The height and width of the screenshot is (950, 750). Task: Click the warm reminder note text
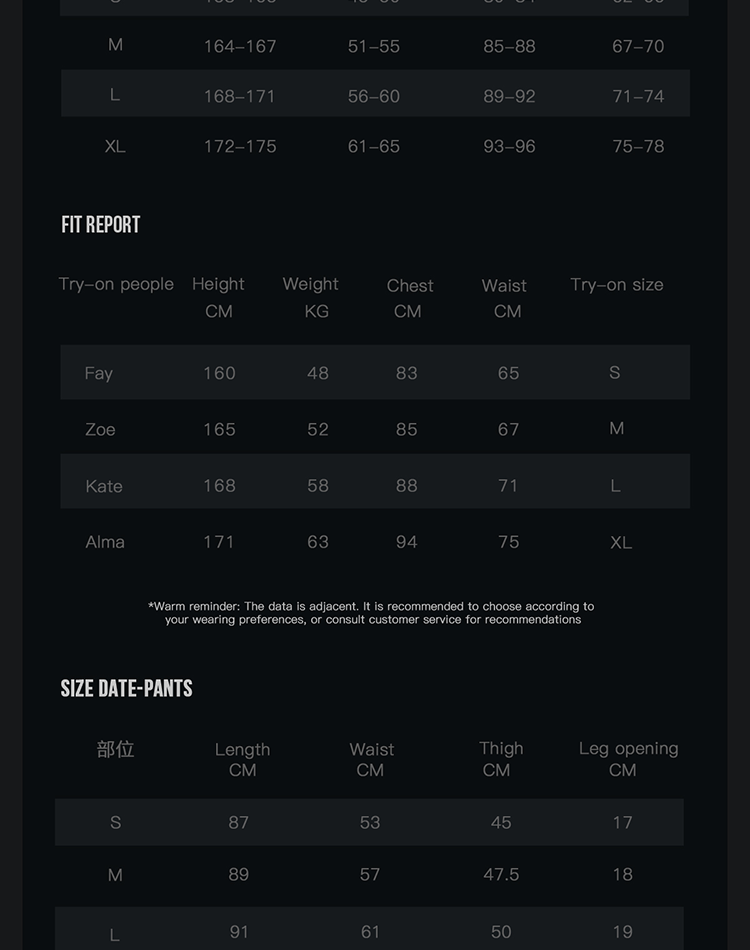tap(371, 613)
